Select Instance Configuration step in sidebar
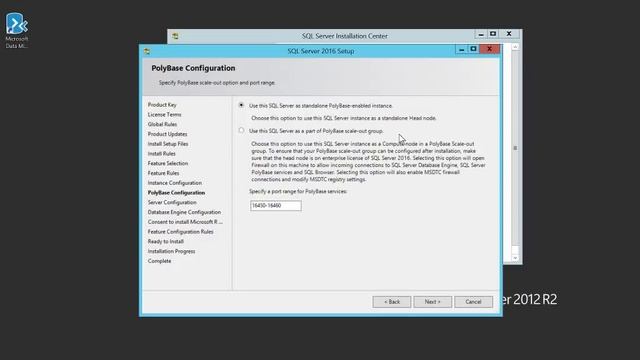The image size is (640, 360). tap(175, 183)
